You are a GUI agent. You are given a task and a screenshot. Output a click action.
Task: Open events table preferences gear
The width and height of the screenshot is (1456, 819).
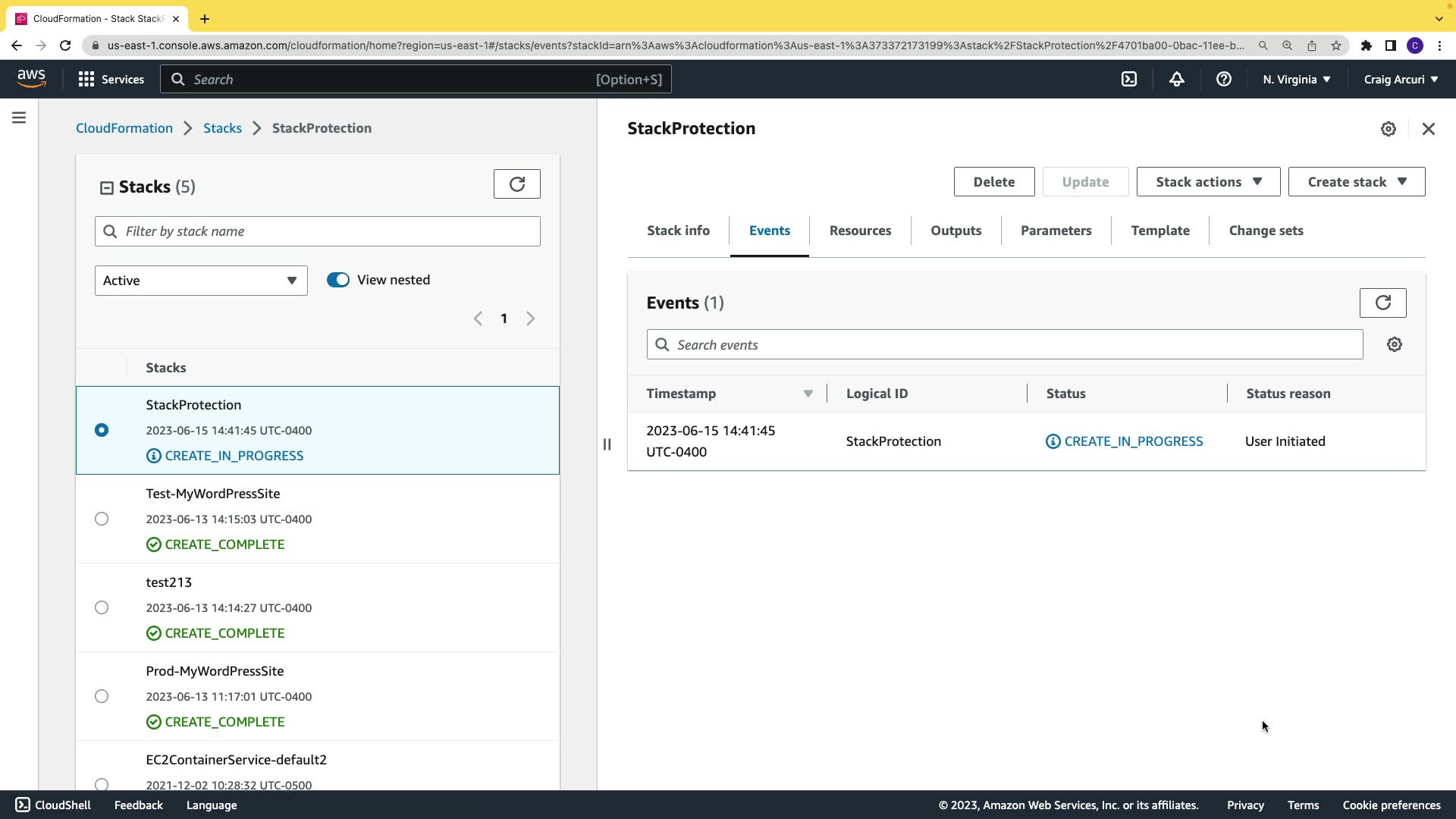pos(1394,344)
